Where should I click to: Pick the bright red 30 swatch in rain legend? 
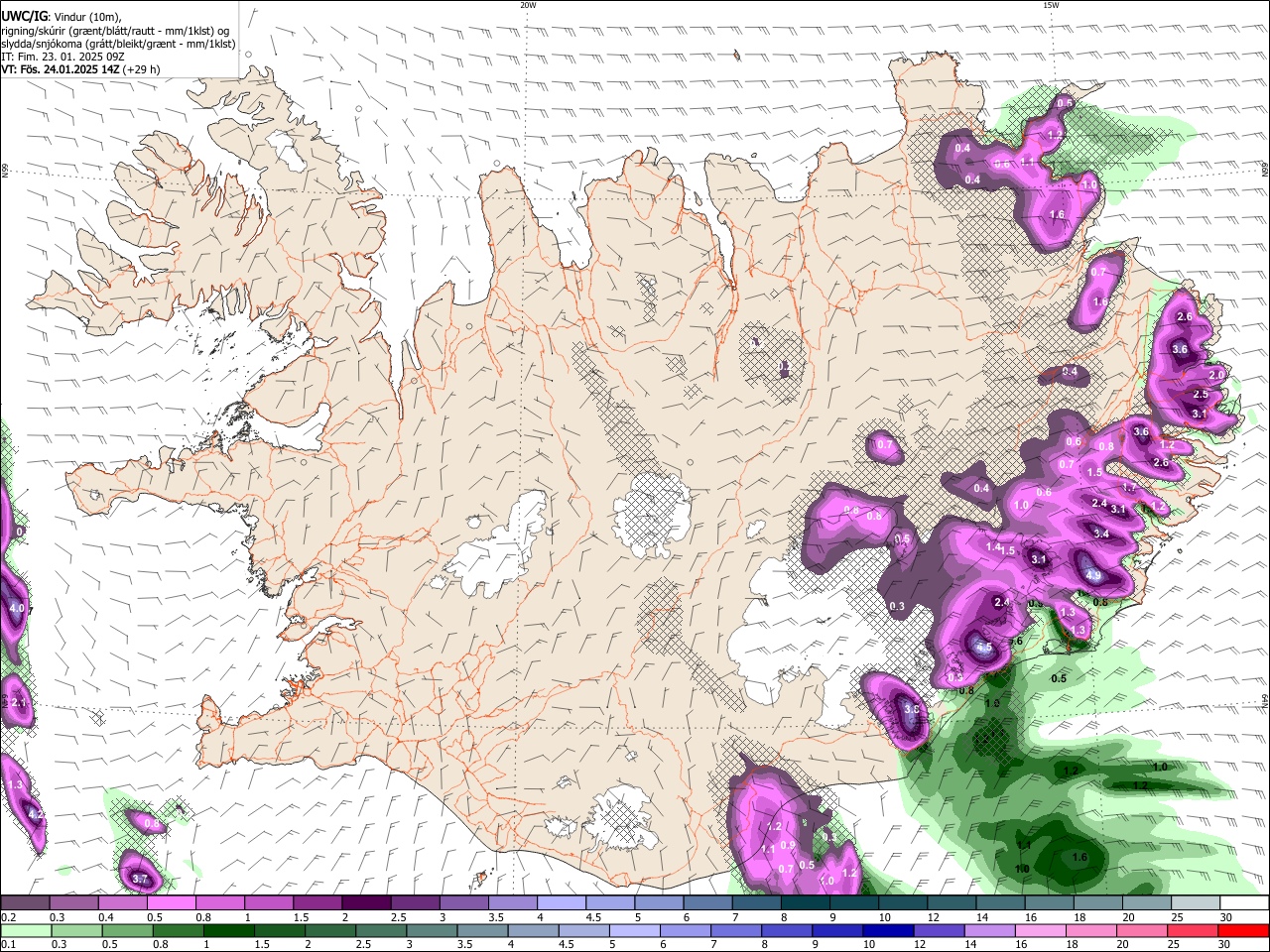(1244, 931)
